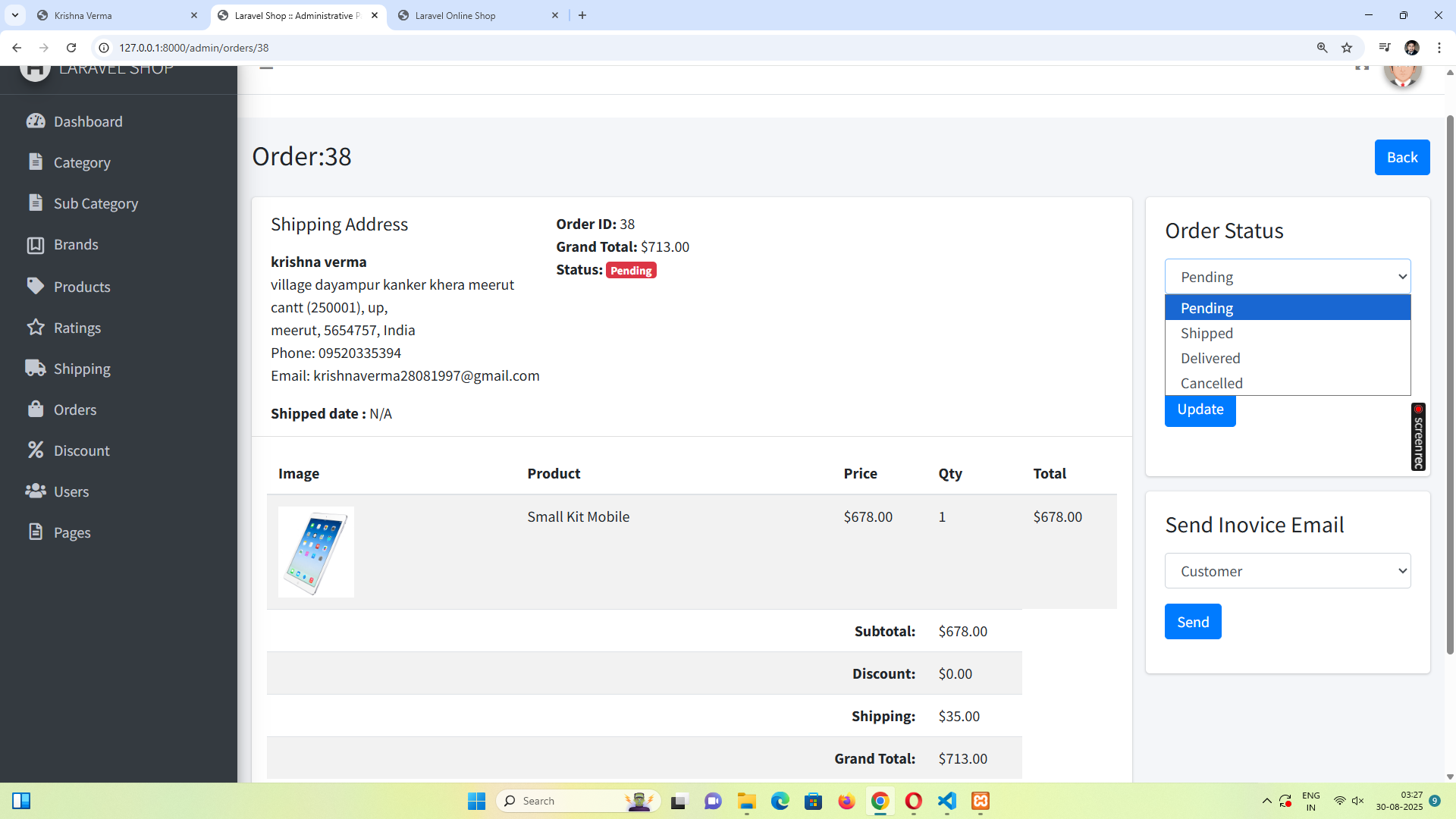Viewport: 1456px width, 819px height.
Task: Click the Ratings star icon
Action: (x=36, y=327)
